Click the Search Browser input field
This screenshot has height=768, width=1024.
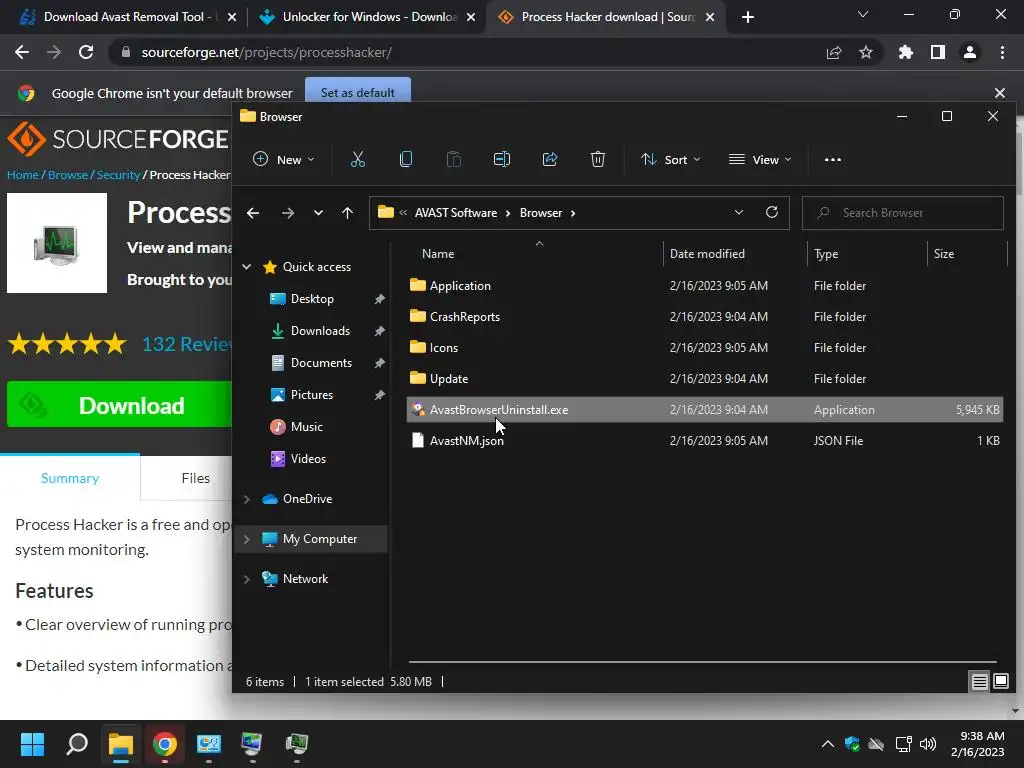[903, 213]
